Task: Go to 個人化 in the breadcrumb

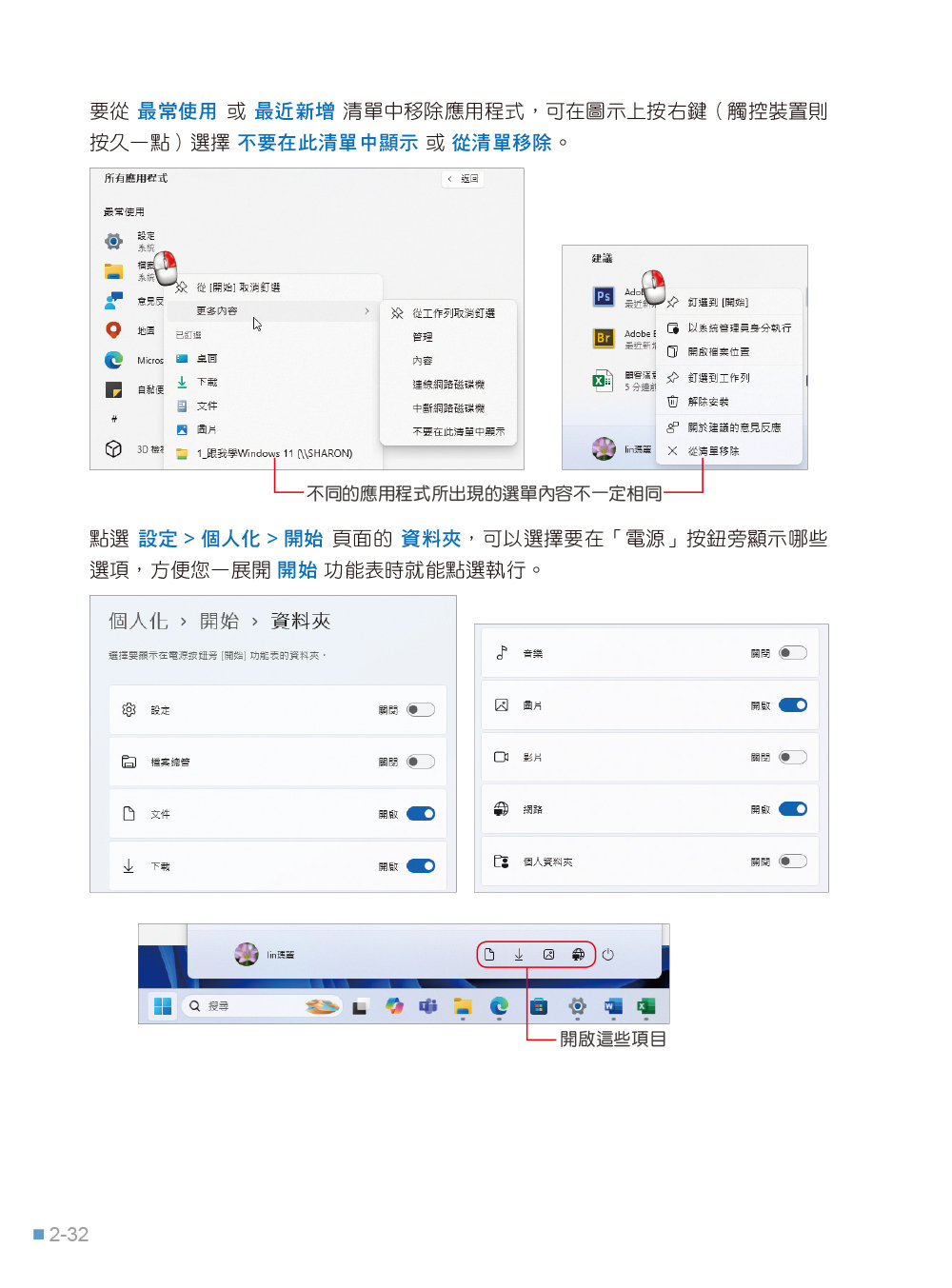Action: (x=138, y=622)
